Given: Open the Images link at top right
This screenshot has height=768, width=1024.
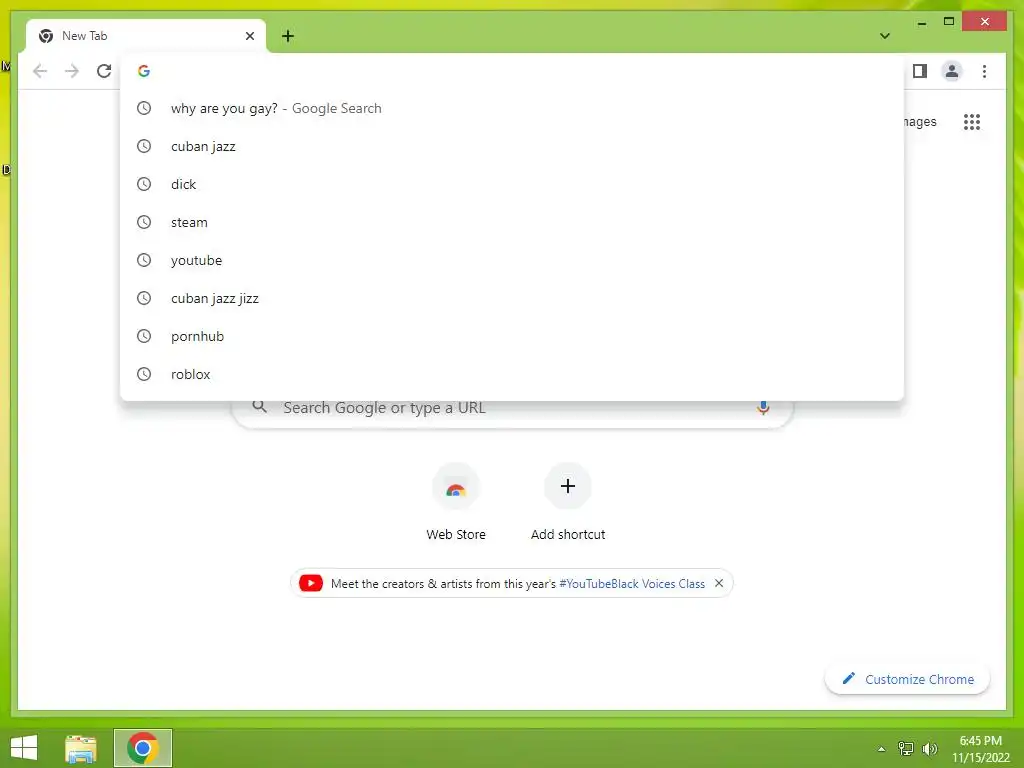Looking at the screenshot, I should 920,121.
